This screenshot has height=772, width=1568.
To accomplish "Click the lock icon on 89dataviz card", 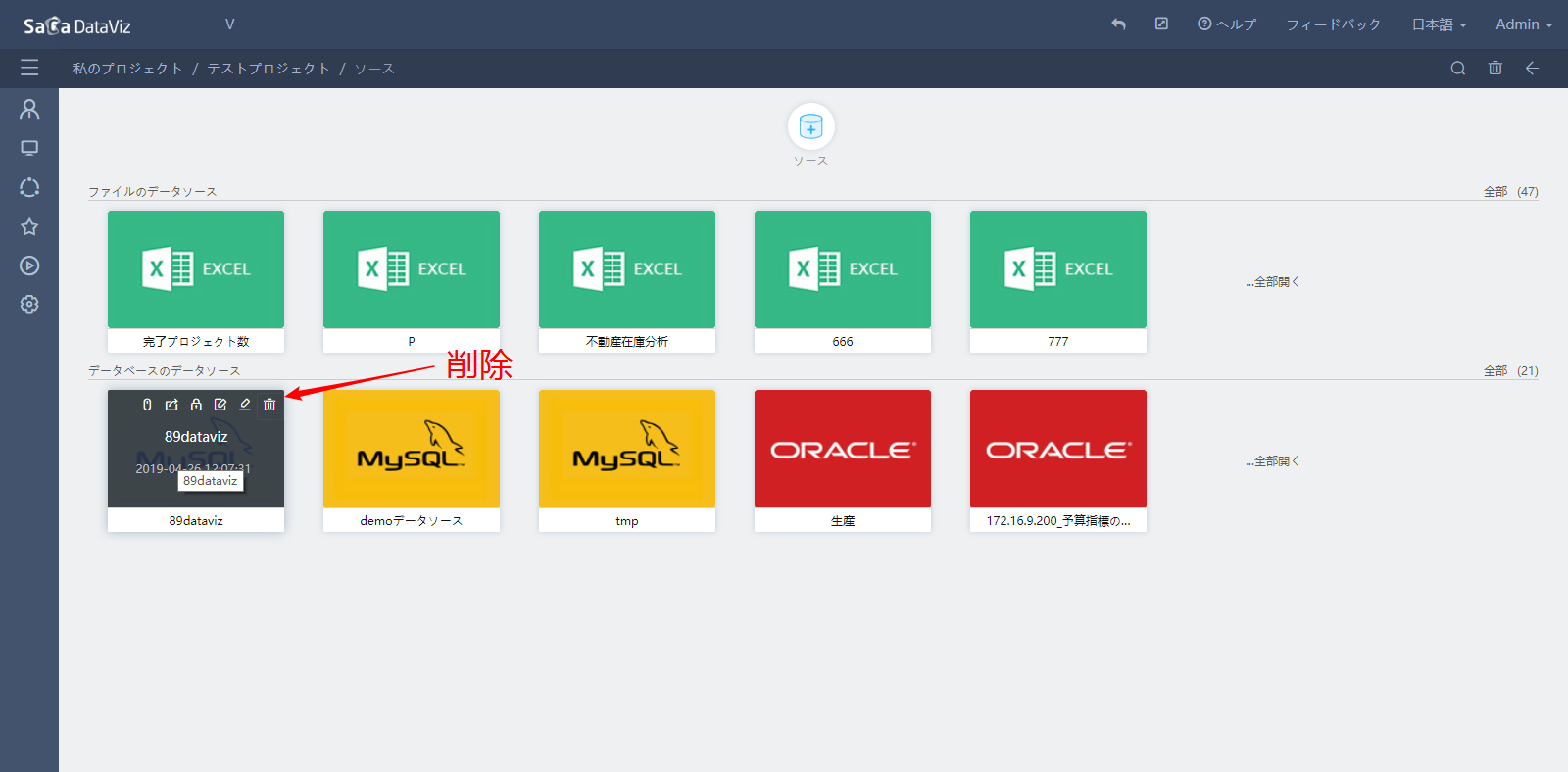I will (x=196, y=405).
